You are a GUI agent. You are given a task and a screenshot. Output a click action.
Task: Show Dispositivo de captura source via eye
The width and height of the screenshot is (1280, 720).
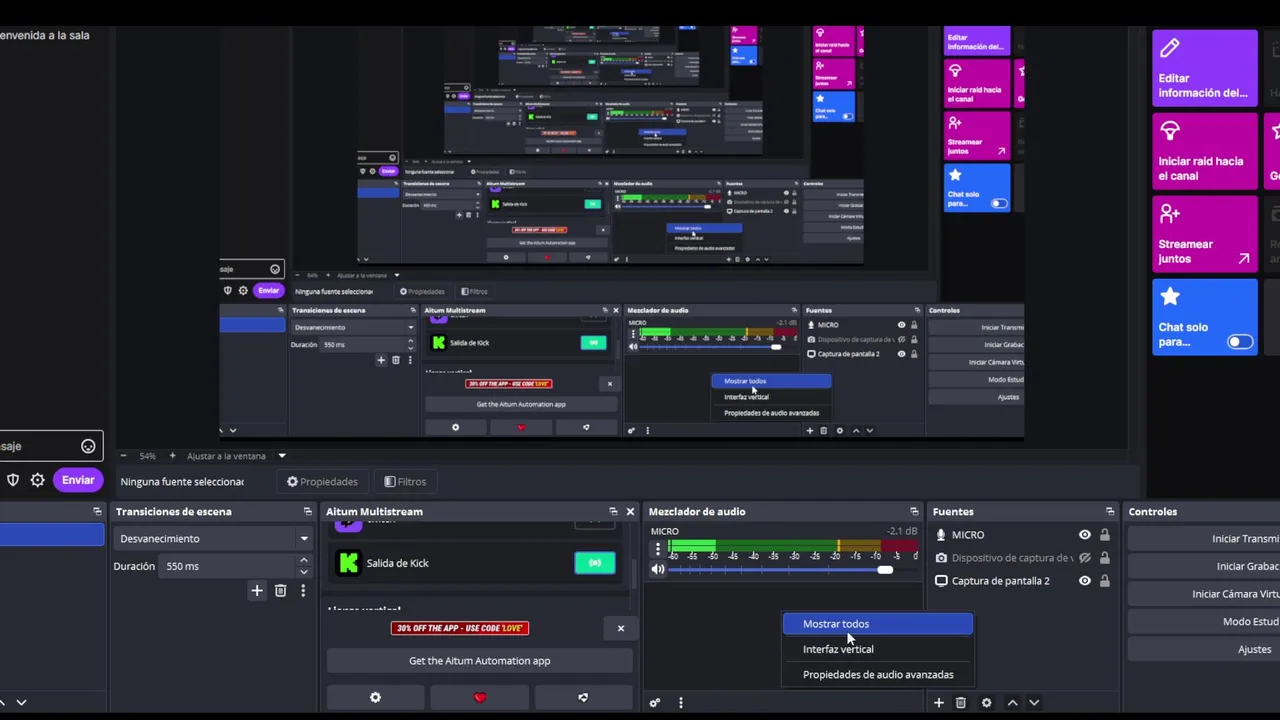(1084, 558)
